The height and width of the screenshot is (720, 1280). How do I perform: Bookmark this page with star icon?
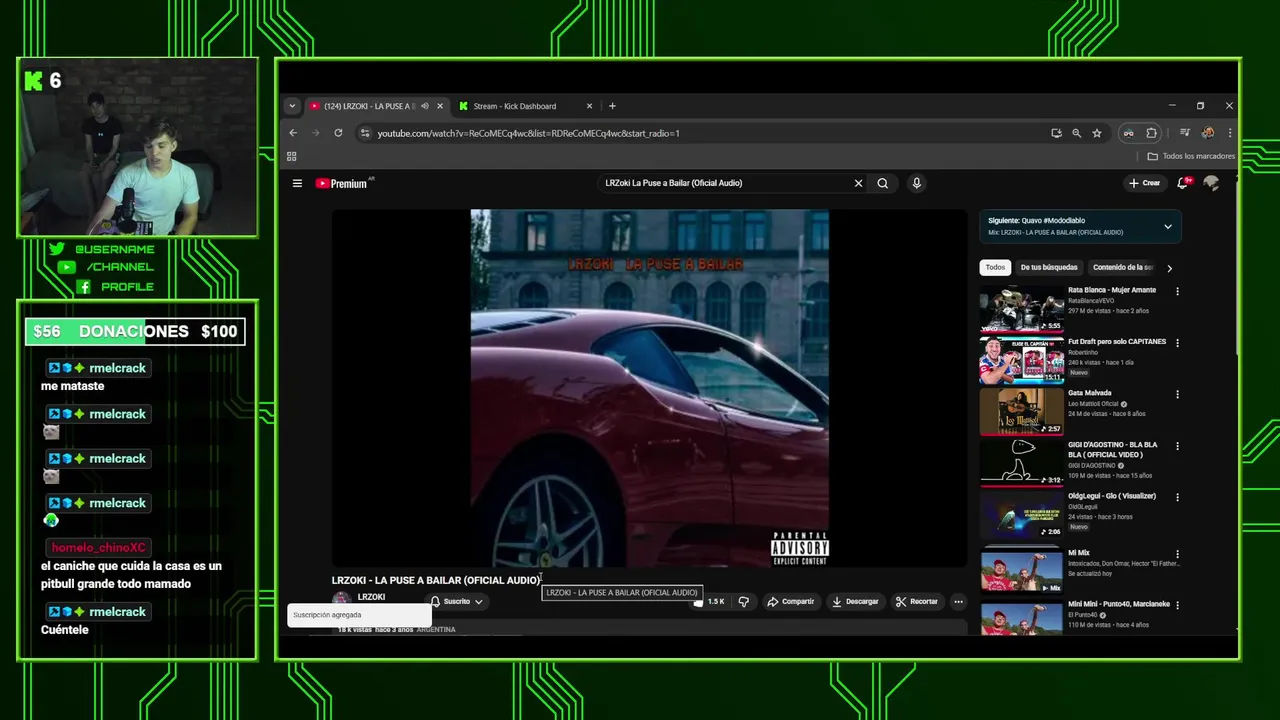(x=1097, y=133)
